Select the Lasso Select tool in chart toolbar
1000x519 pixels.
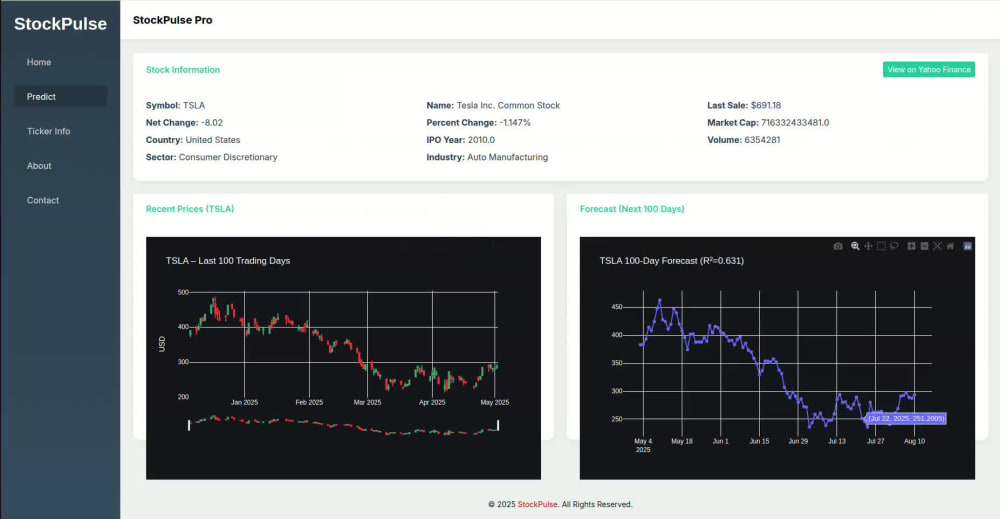pos(894,246)
